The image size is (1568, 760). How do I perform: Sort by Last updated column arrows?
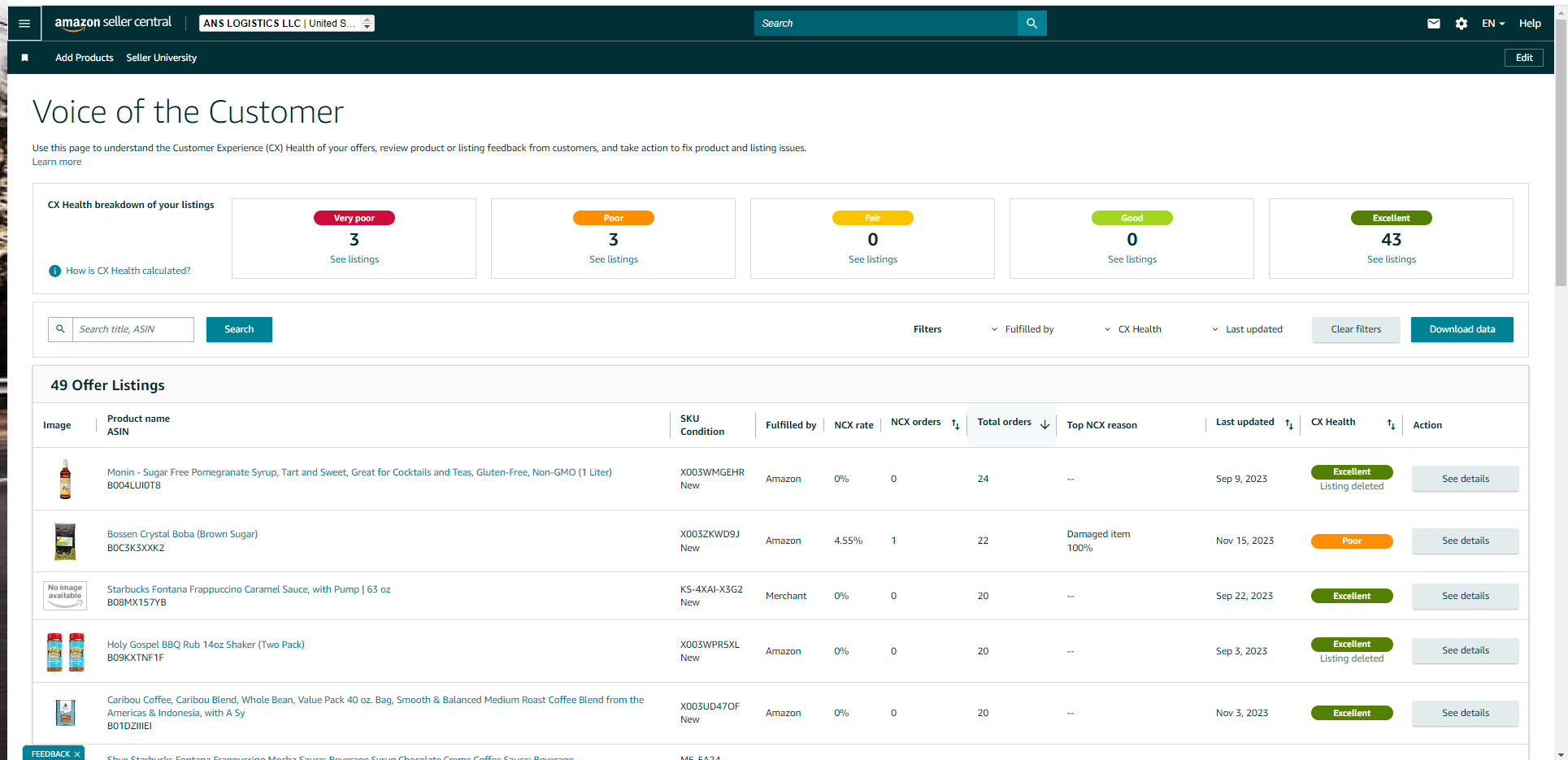pos(1289,424)
